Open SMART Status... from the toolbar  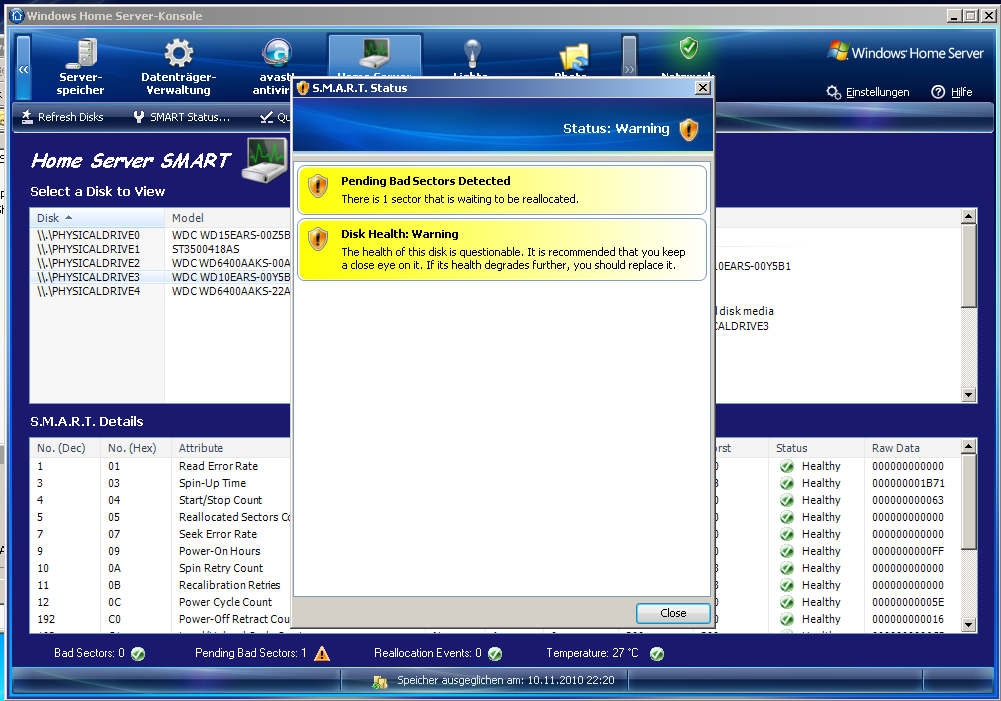(x=182, y=117)
